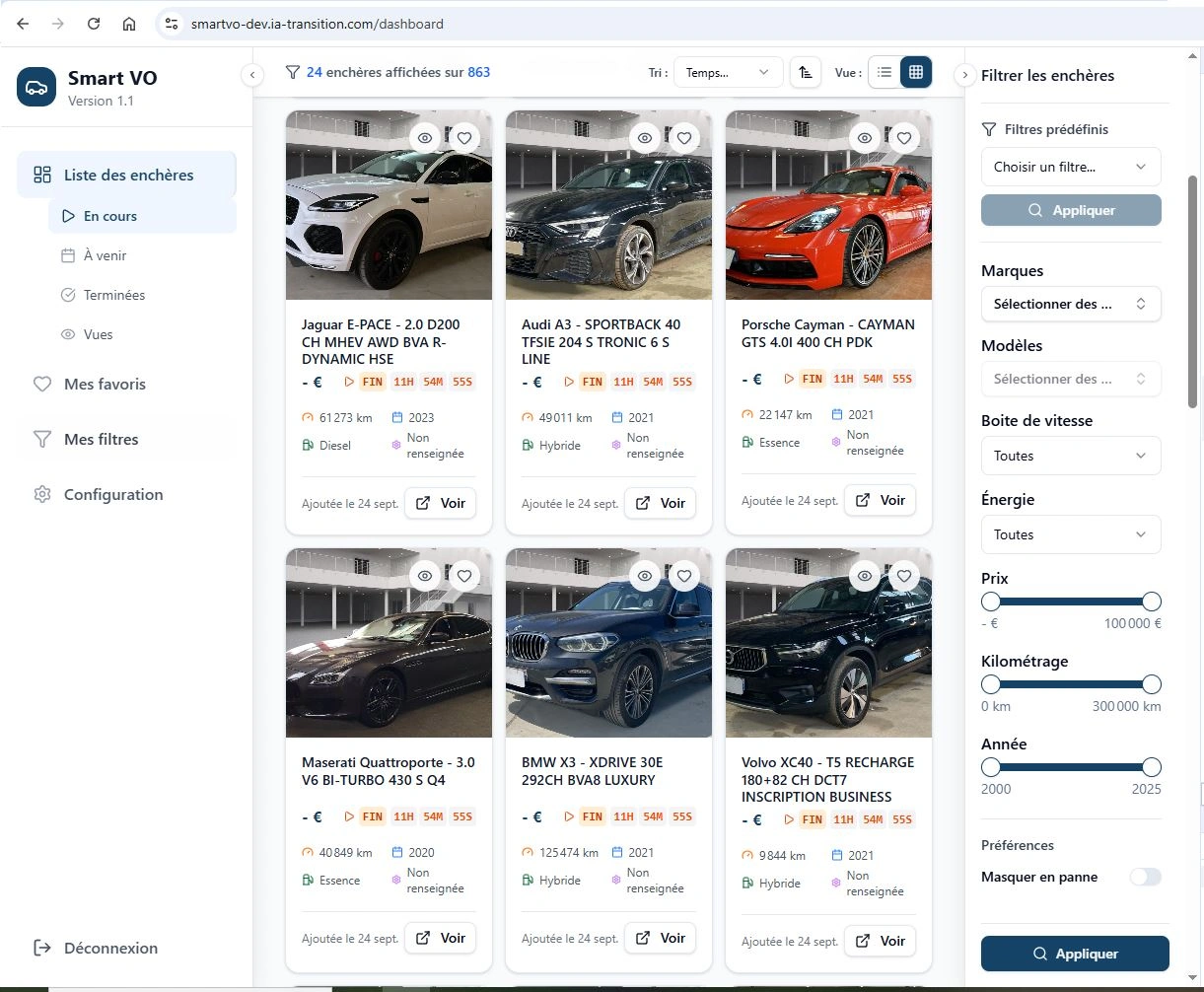Open Liste des enchères menu

pos(126,175)
